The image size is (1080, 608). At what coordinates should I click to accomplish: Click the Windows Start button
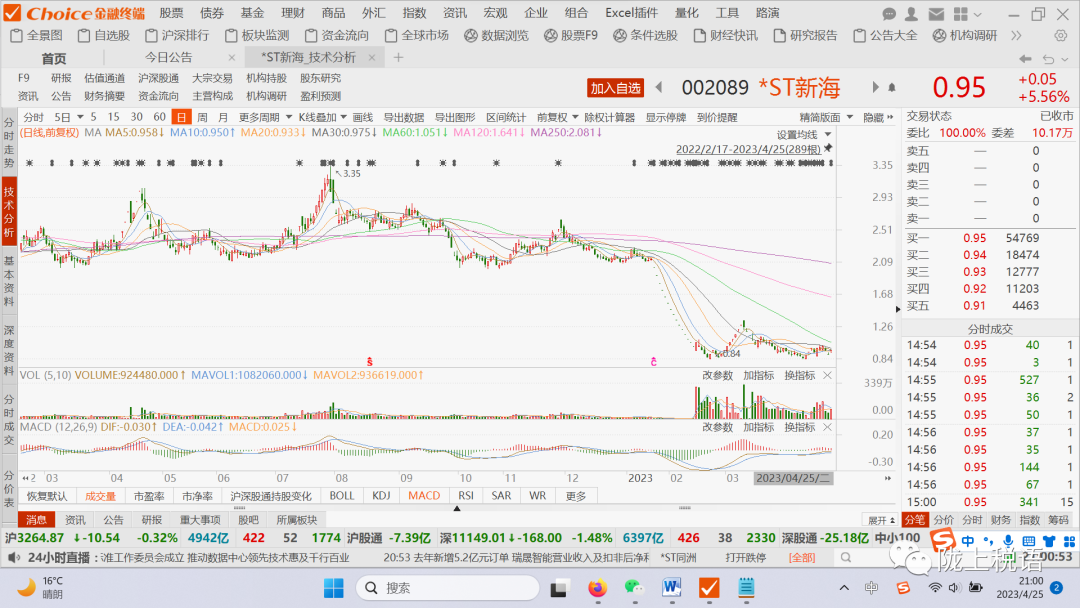pyautogui.click(x=333, y=588)
